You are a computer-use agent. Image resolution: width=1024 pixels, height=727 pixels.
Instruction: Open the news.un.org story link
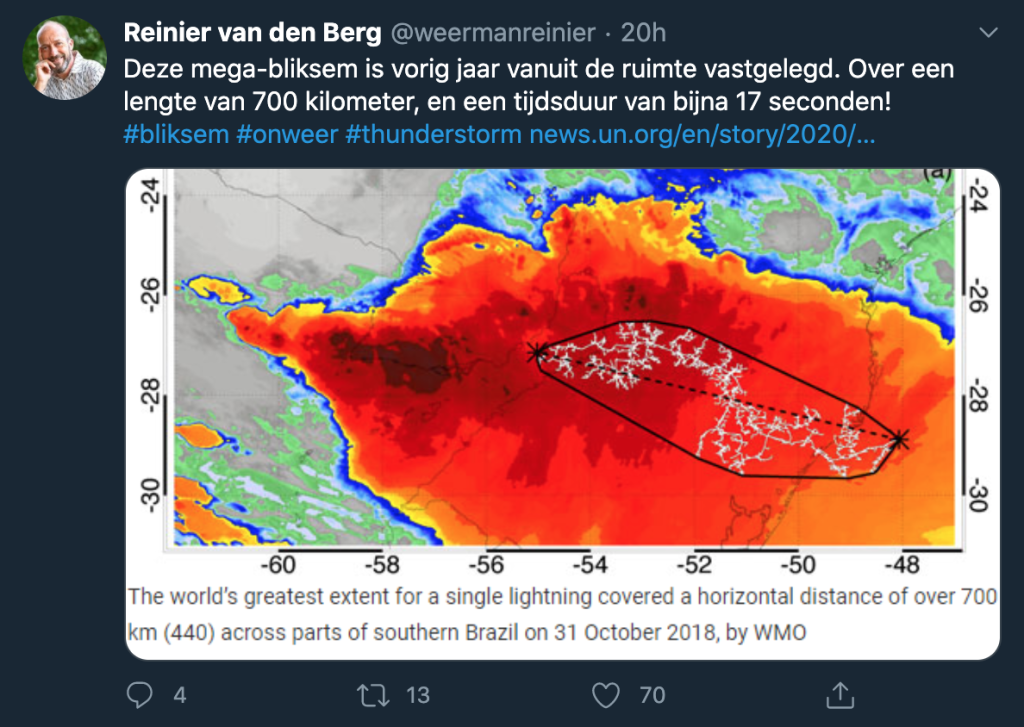702,135
